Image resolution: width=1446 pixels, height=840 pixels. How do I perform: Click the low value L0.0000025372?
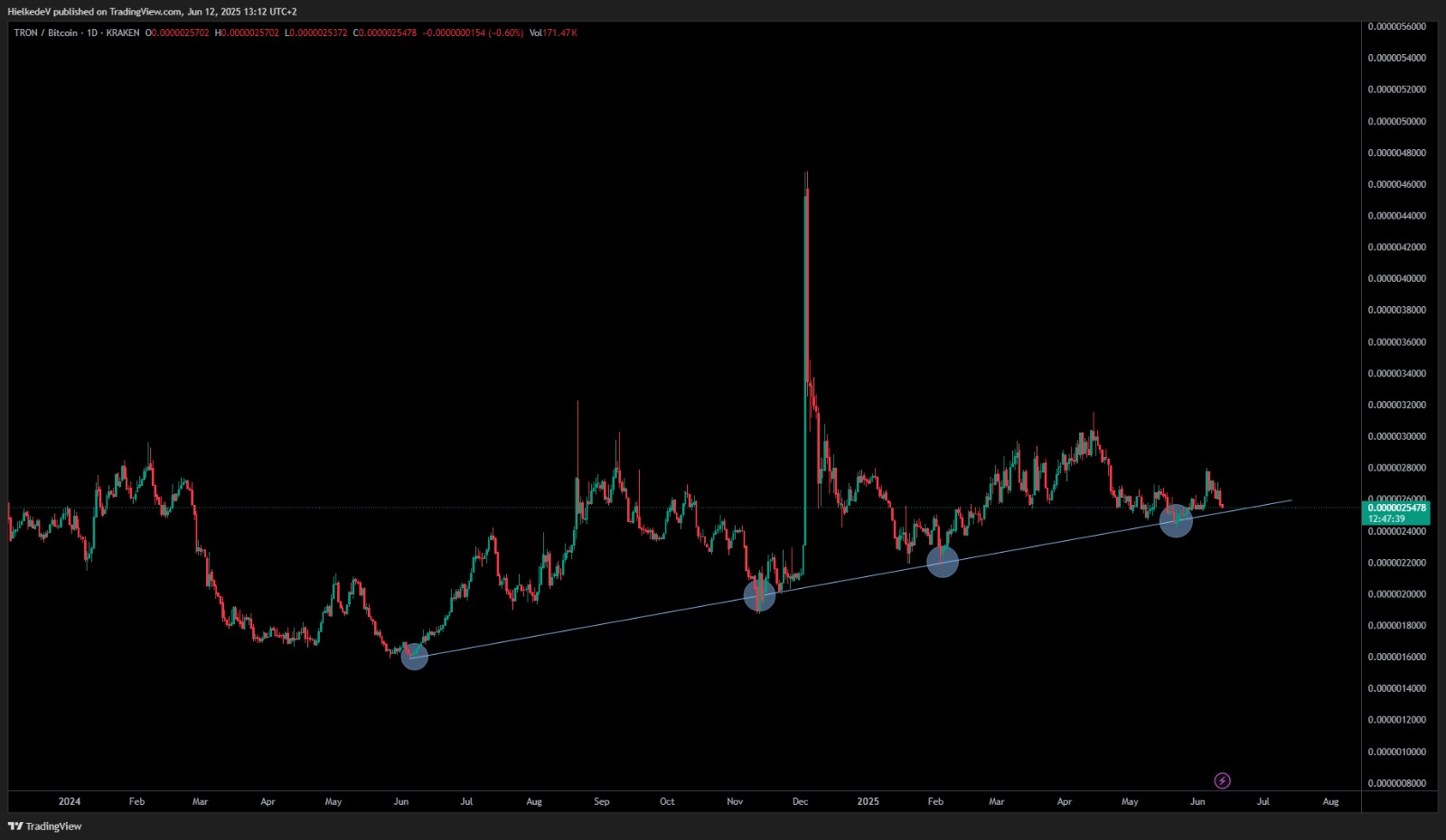(x=315, y=33)
